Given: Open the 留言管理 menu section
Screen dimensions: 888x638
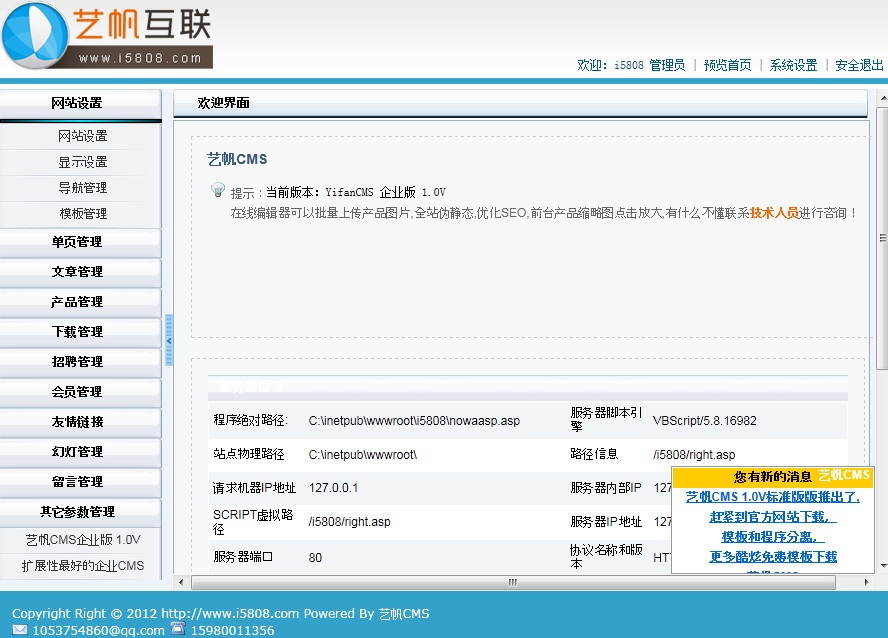Looking at the screenshot, I should tap(80, 482).
